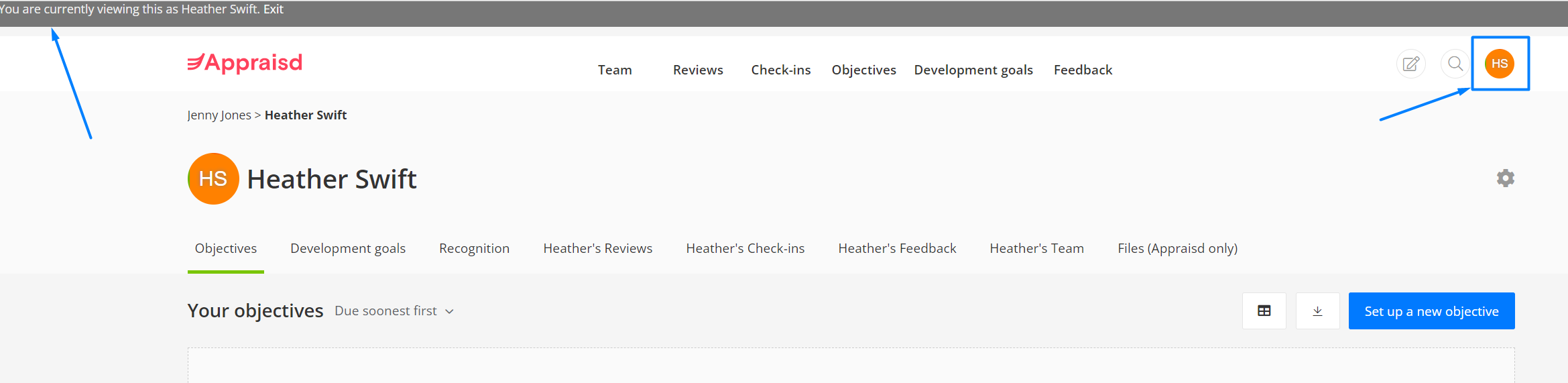Open the search magnifier icon
Viewport: 1568px width, 383px height.
click(x=1455, y=64)
